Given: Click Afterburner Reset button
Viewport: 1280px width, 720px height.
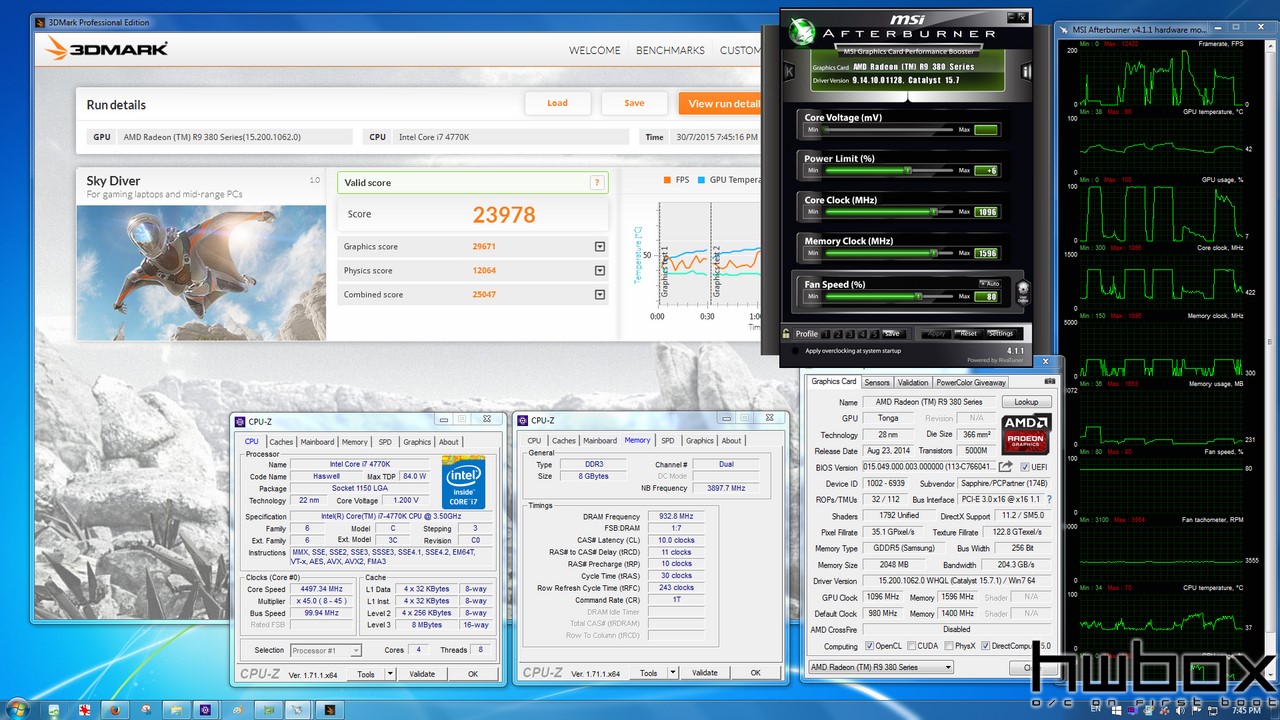Looking at the screenshot, I should pos(967,334).
